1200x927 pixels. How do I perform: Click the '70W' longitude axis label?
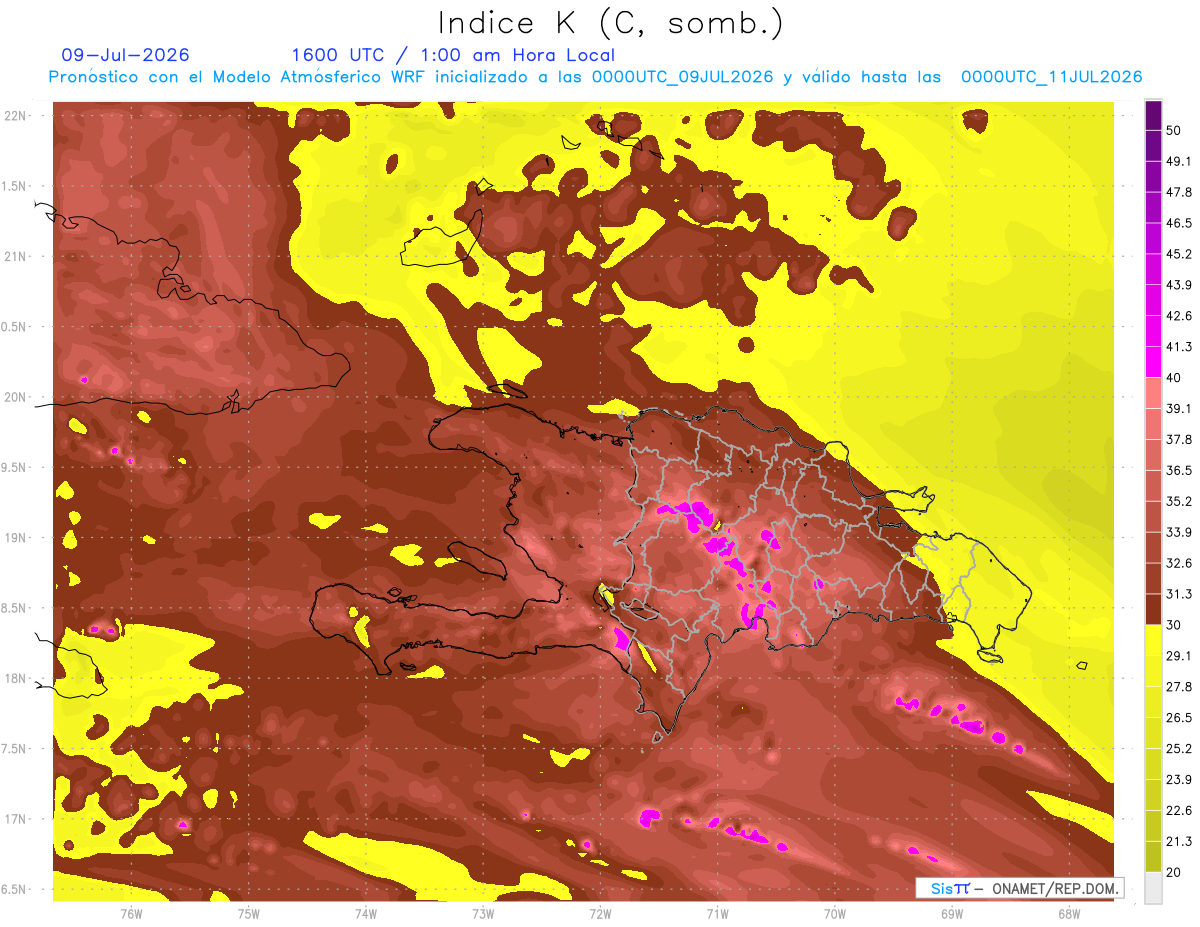[835, 914]
